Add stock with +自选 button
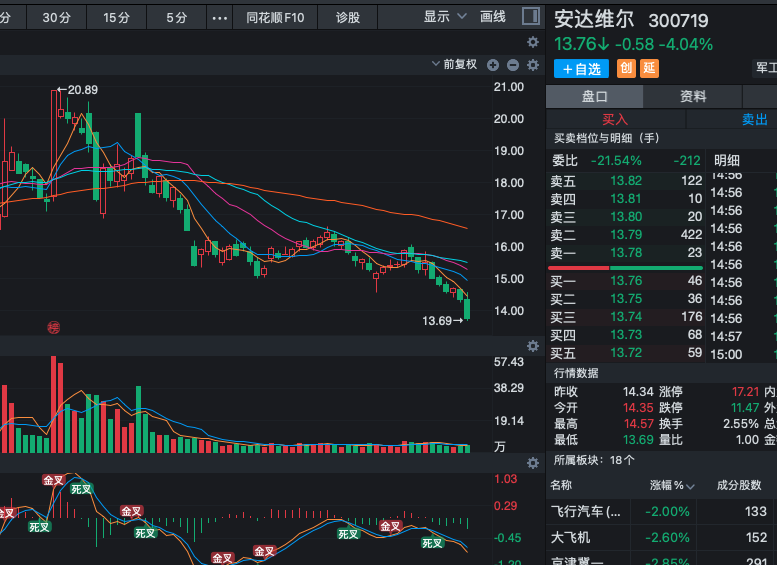Screen dimensions: 777x565 [x=581, y=68]
